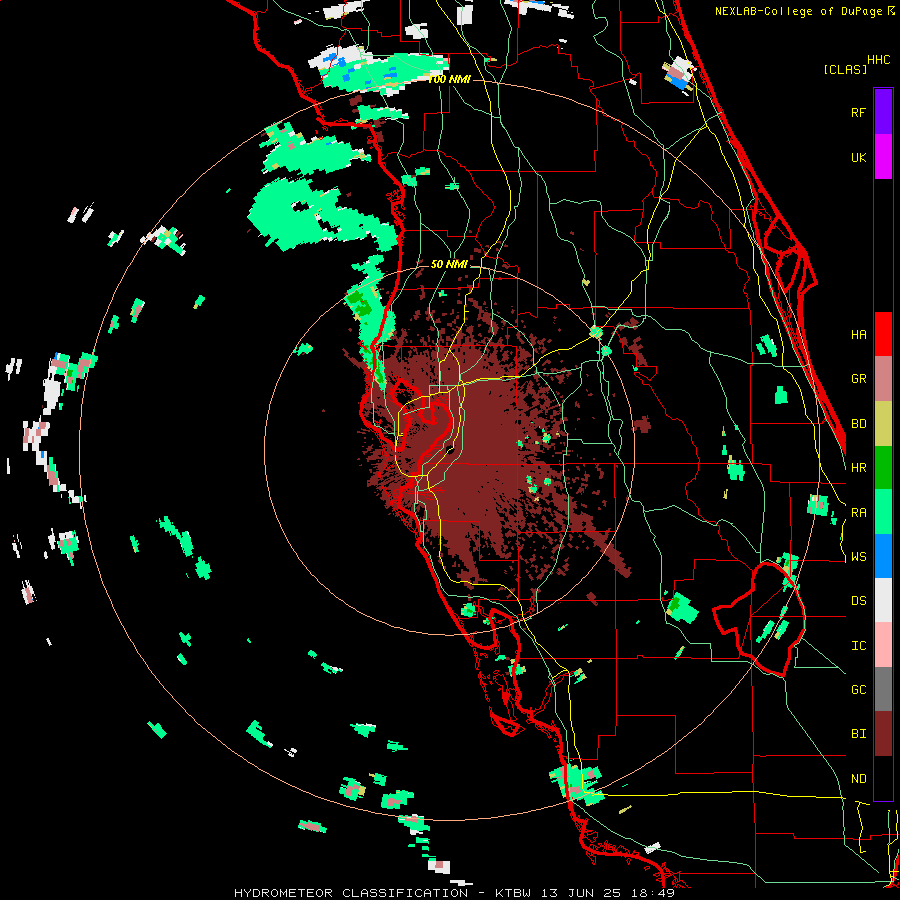Screen dimensions: 900x900
Task: Click the GC gray legend swatch
Action: tap(883, 690)
